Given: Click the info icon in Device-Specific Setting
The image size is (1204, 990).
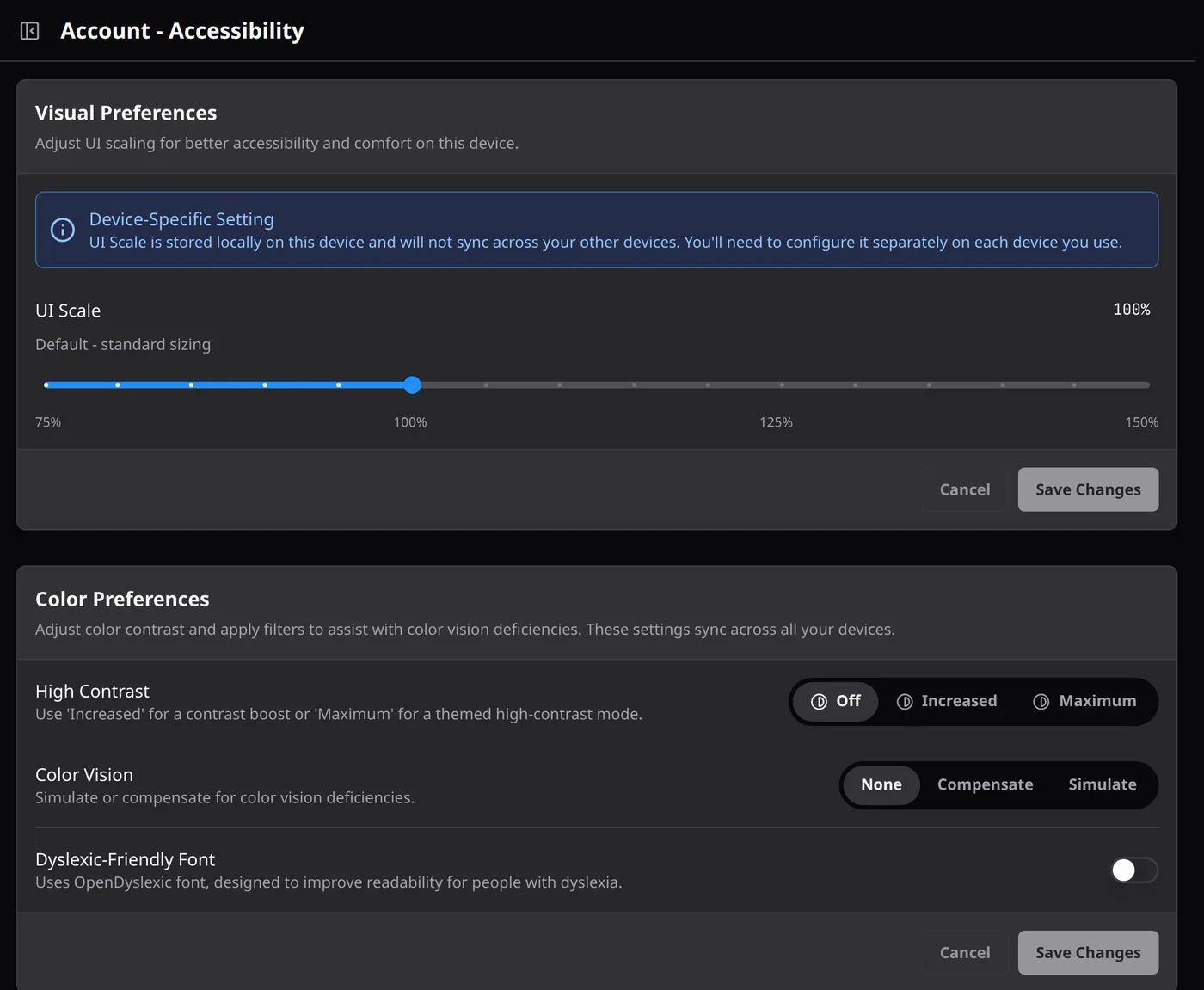Looking at the screenshot, I should [x=63, y=230].
